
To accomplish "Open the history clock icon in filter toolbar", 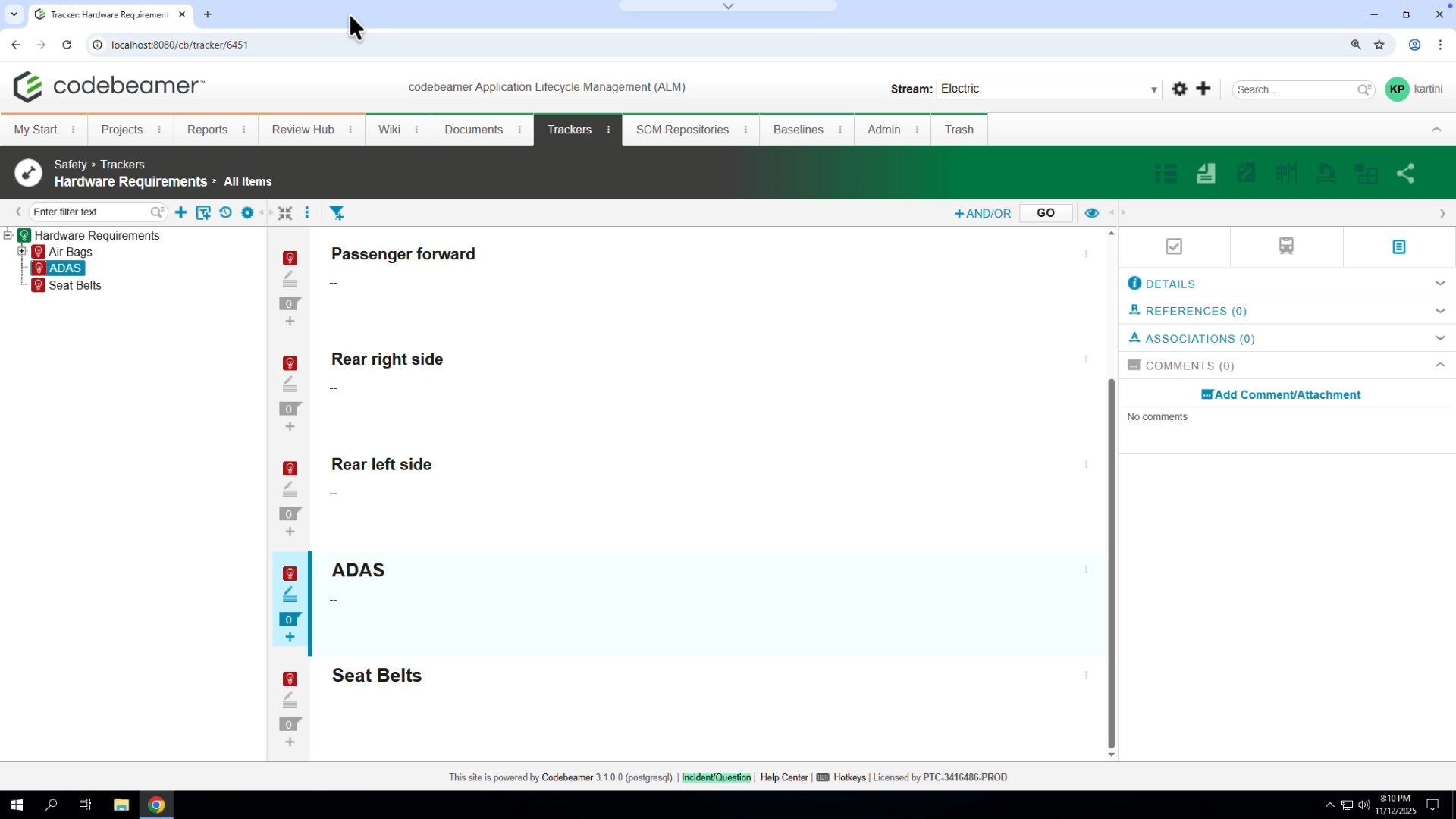I will (x=225, y=213).
